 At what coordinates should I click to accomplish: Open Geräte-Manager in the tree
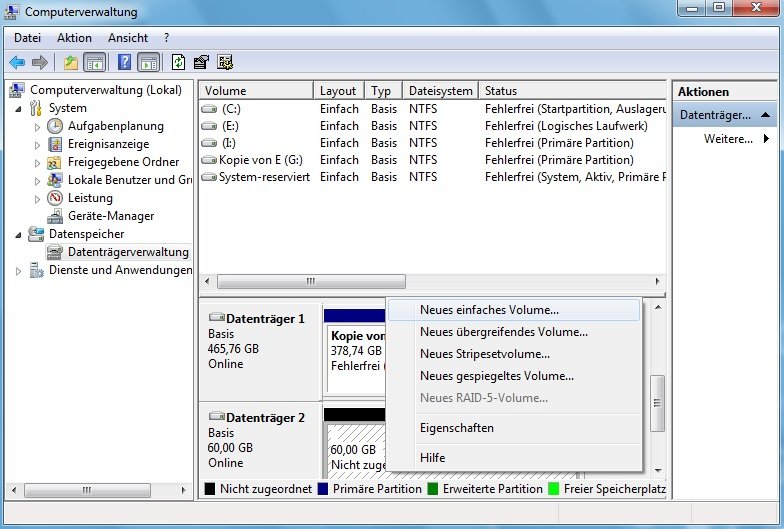tap(110, 216)
